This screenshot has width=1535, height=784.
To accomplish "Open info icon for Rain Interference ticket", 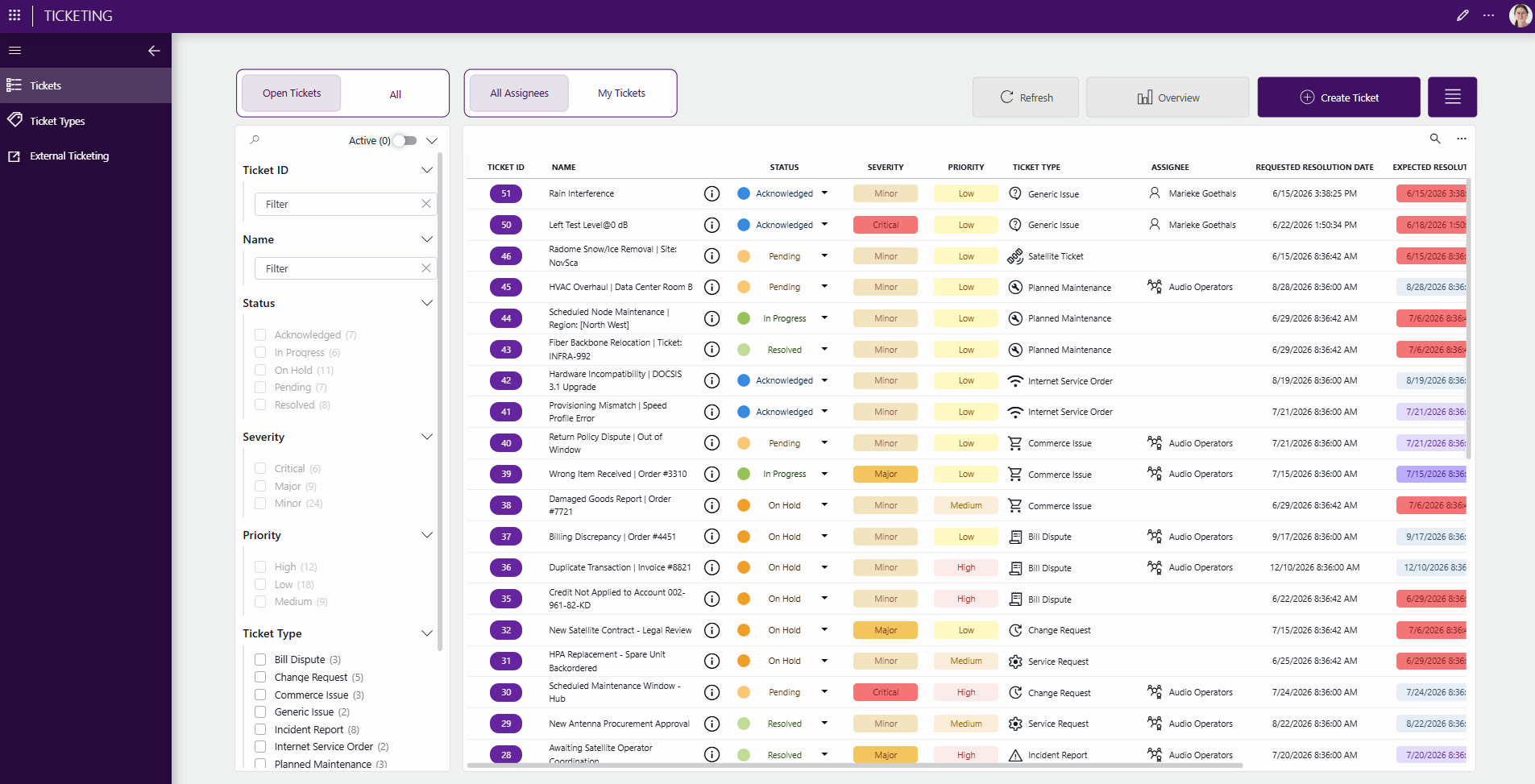I will point(711,193).
